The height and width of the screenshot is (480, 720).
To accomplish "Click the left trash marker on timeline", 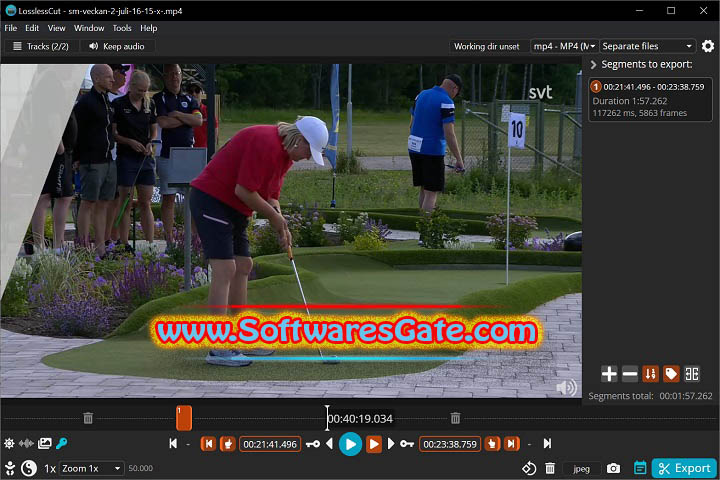I will click(x=88, y=418).
